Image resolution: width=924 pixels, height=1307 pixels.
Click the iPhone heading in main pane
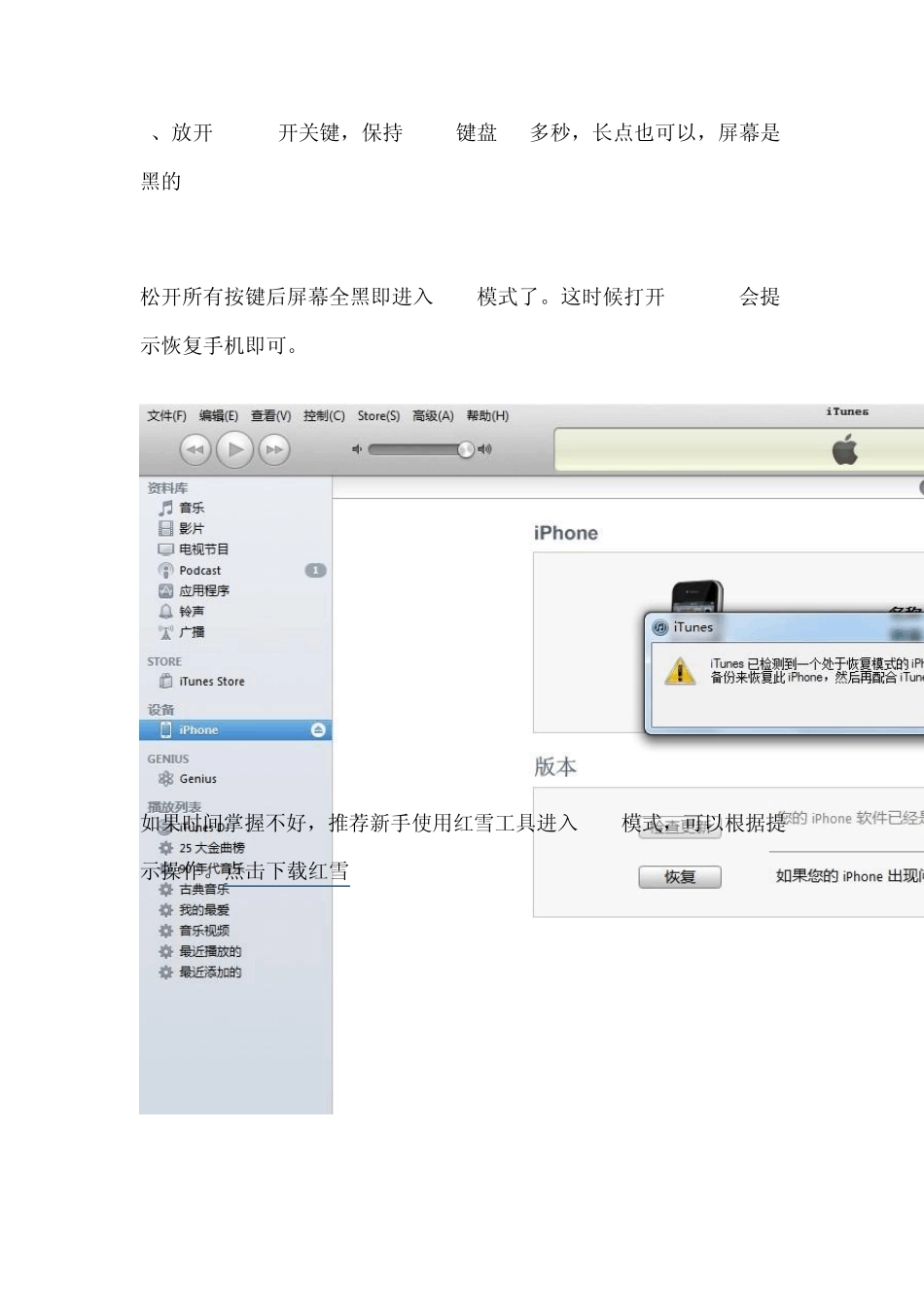[566, 533]
